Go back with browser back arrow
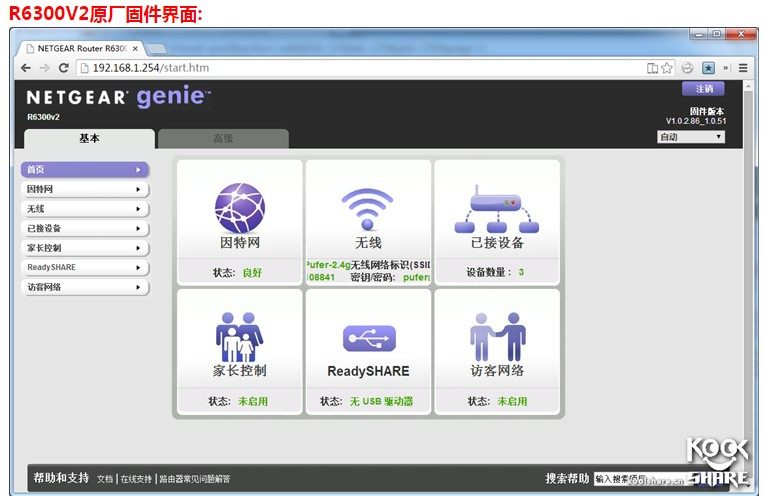The image size is (764, 496). coord(26,68)
